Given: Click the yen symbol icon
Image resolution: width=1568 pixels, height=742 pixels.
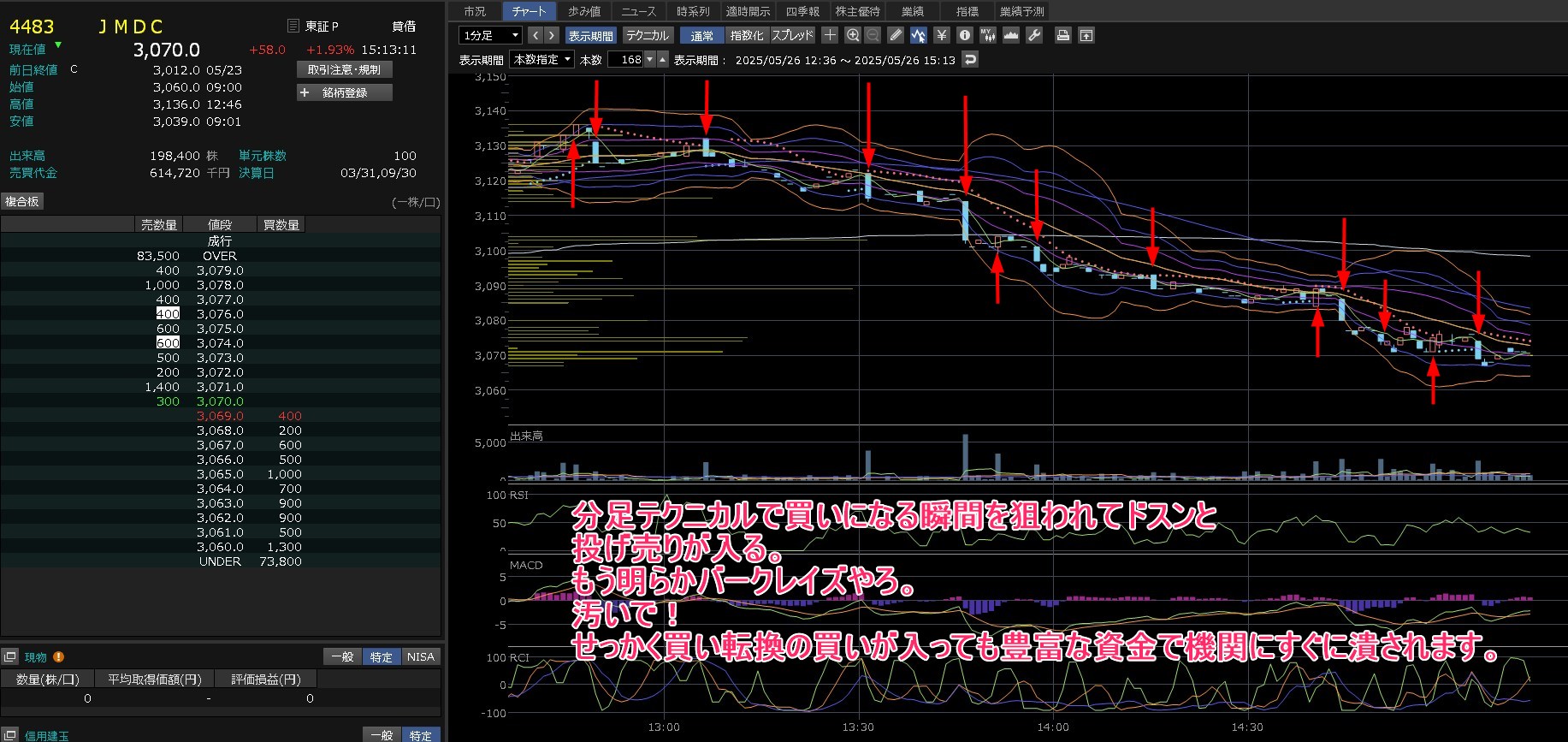Looking at the screenshot, I should 942,35.
